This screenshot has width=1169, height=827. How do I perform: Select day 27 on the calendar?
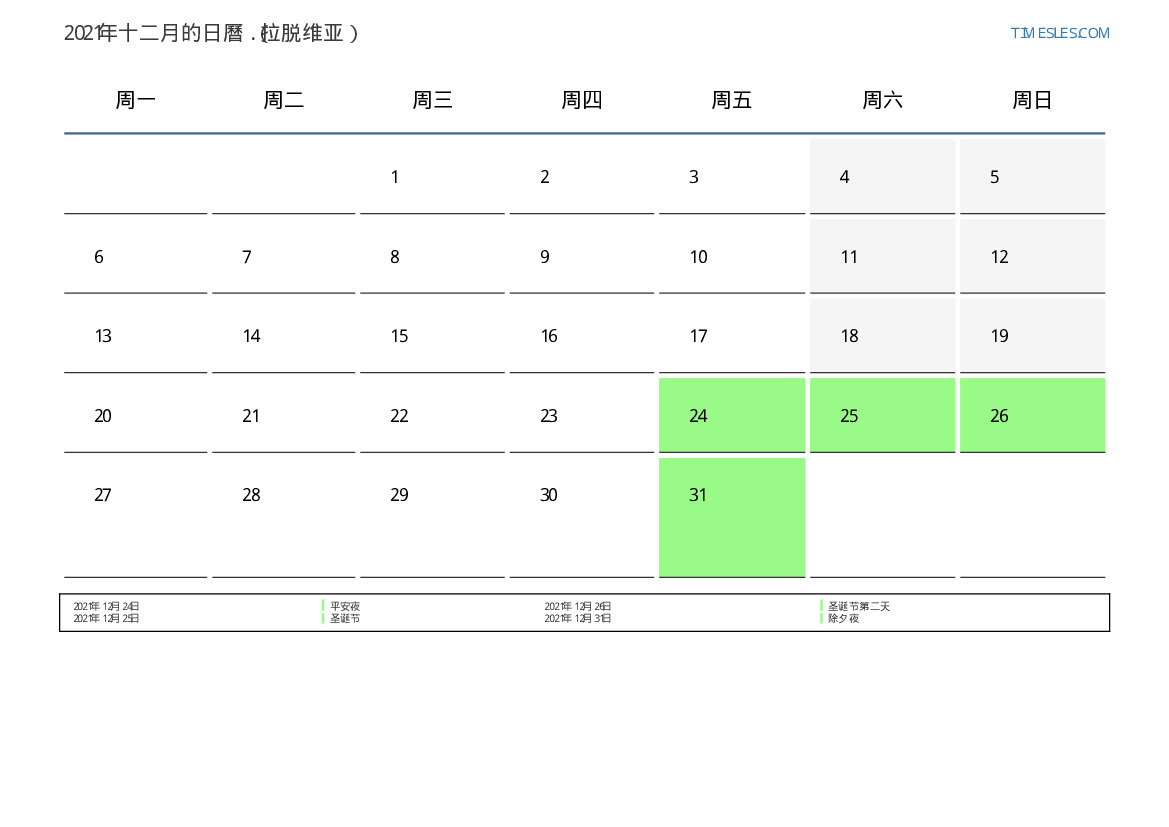[136, 518]
